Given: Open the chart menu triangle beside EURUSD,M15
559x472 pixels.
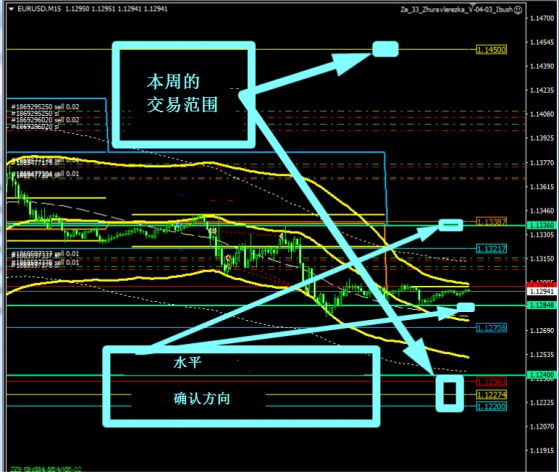Looking at the screenshot, I should pyautogui.click(x=11, y=9).
